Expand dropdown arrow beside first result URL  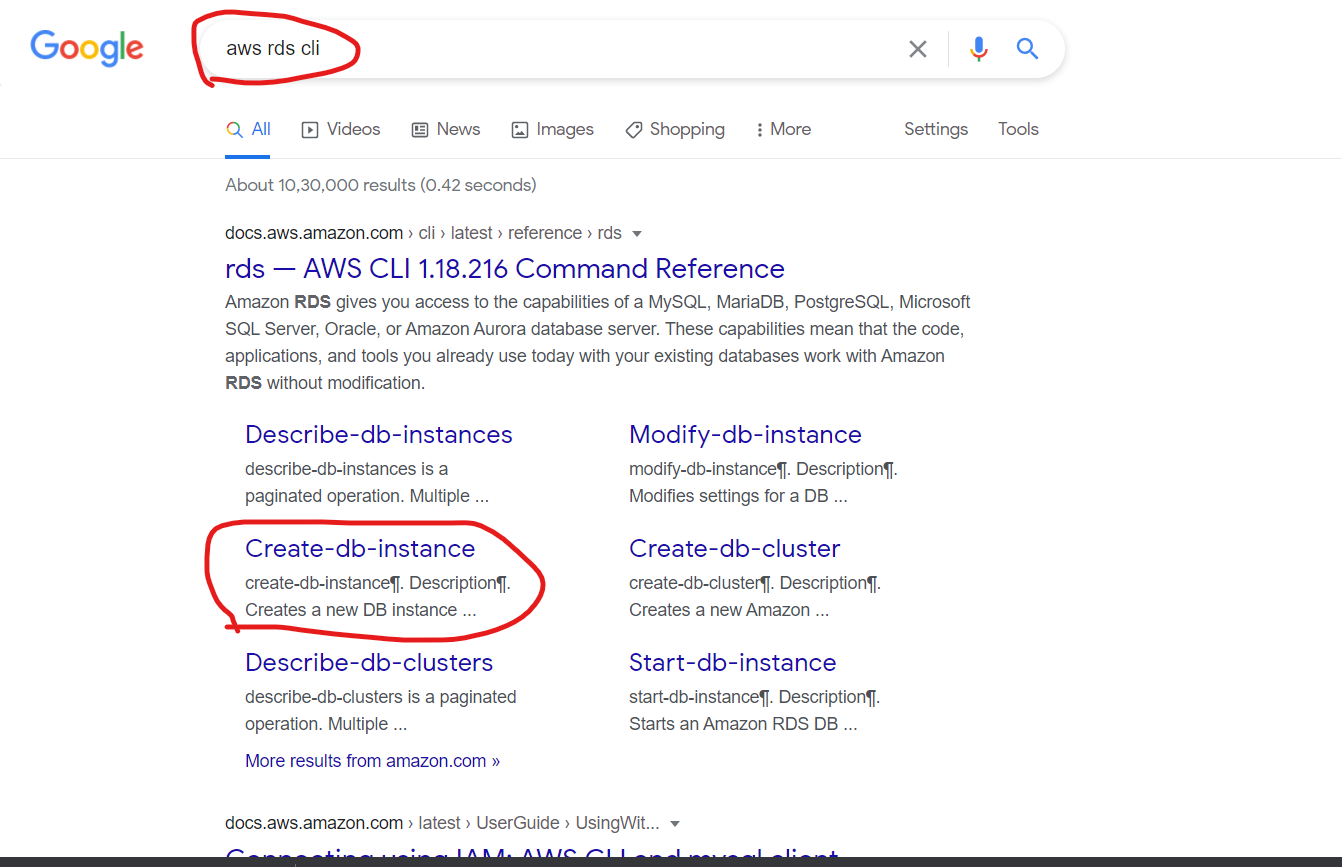637,234
